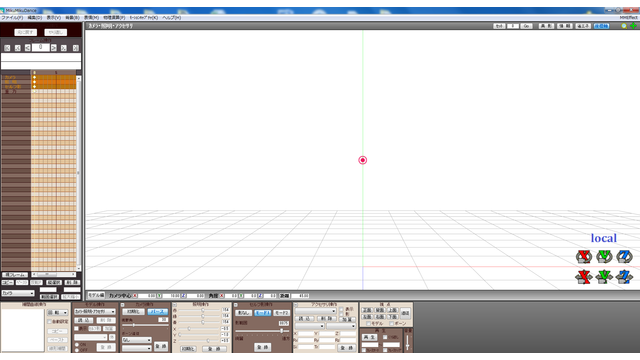Open the MMEffect menu
Viewport: 640px width, 360px height.
(x=629, y=18)
